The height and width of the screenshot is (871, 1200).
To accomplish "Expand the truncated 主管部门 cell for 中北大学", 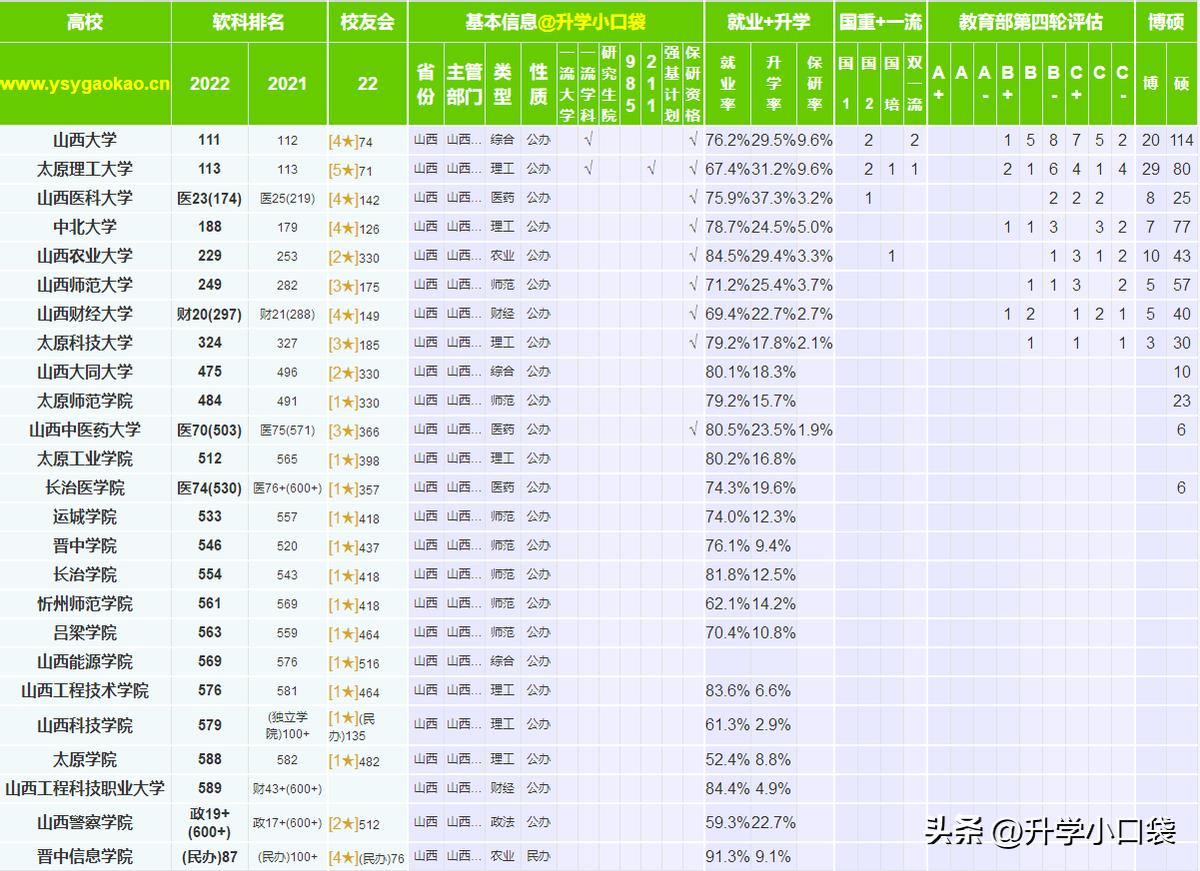I will pyautogui.click(x=463, y=227).
